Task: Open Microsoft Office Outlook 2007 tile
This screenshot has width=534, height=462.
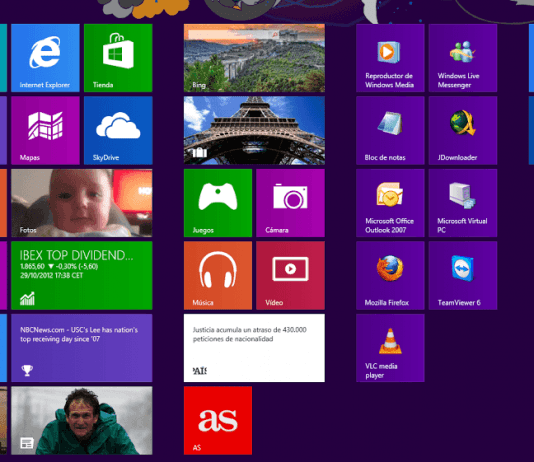Action: (390, 203)
